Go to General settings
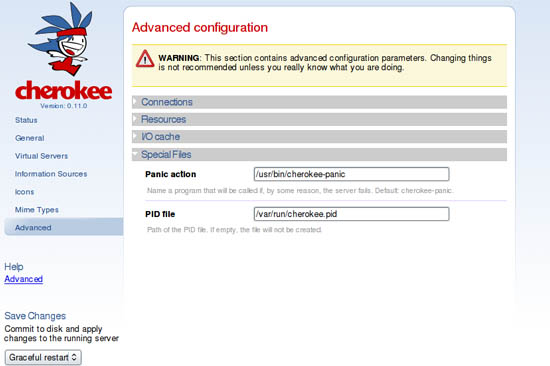 30,138
